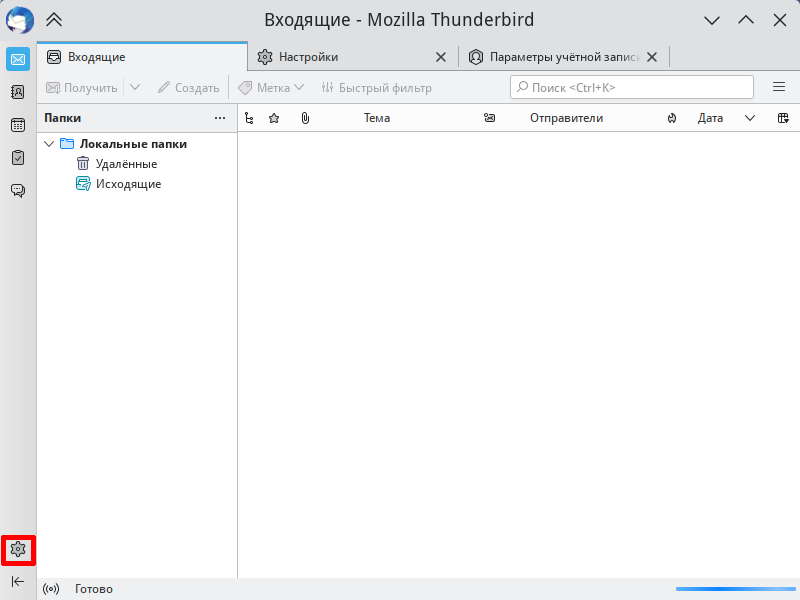Open the Address Book space

(x=18, y=92)
